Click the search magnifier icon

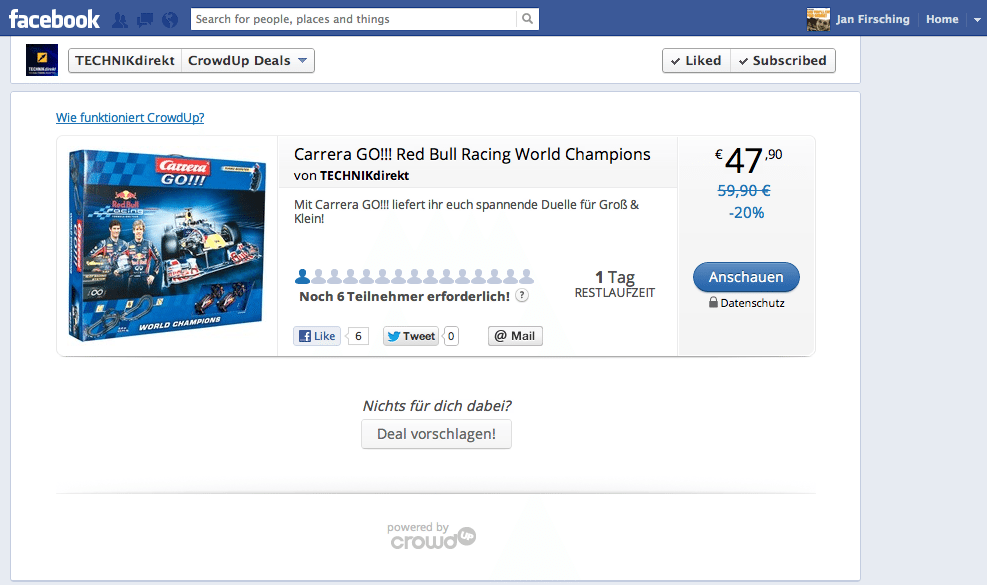527,19
